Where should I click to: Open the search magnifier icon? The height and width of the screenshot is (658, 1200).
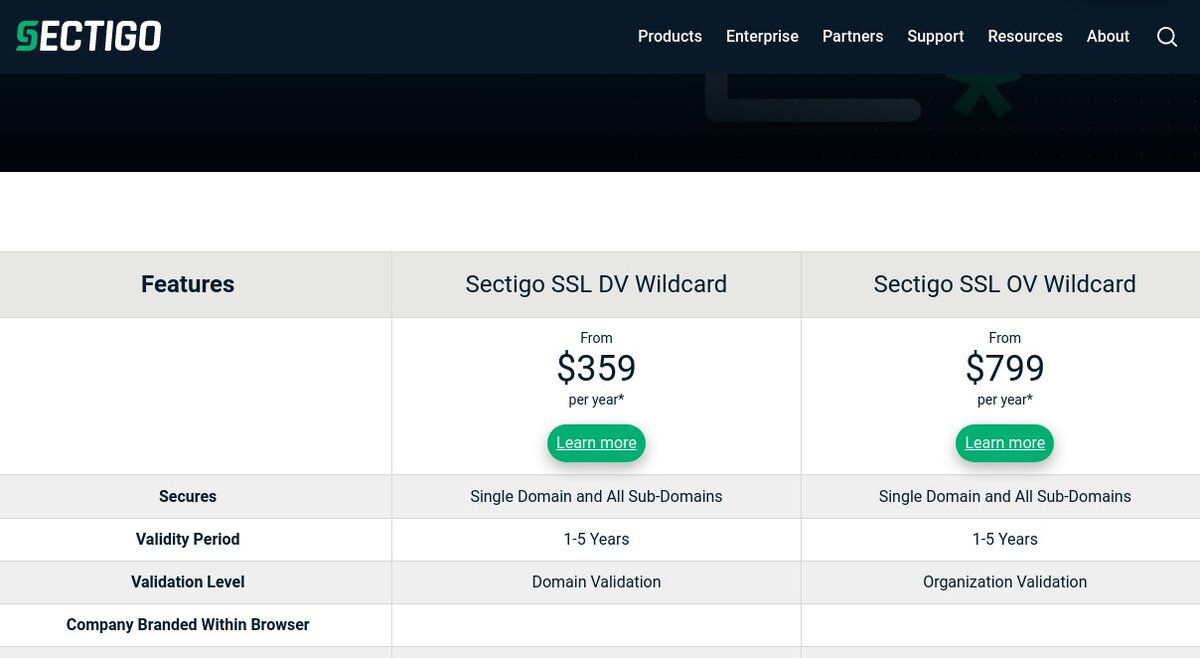coord(1167,36)
